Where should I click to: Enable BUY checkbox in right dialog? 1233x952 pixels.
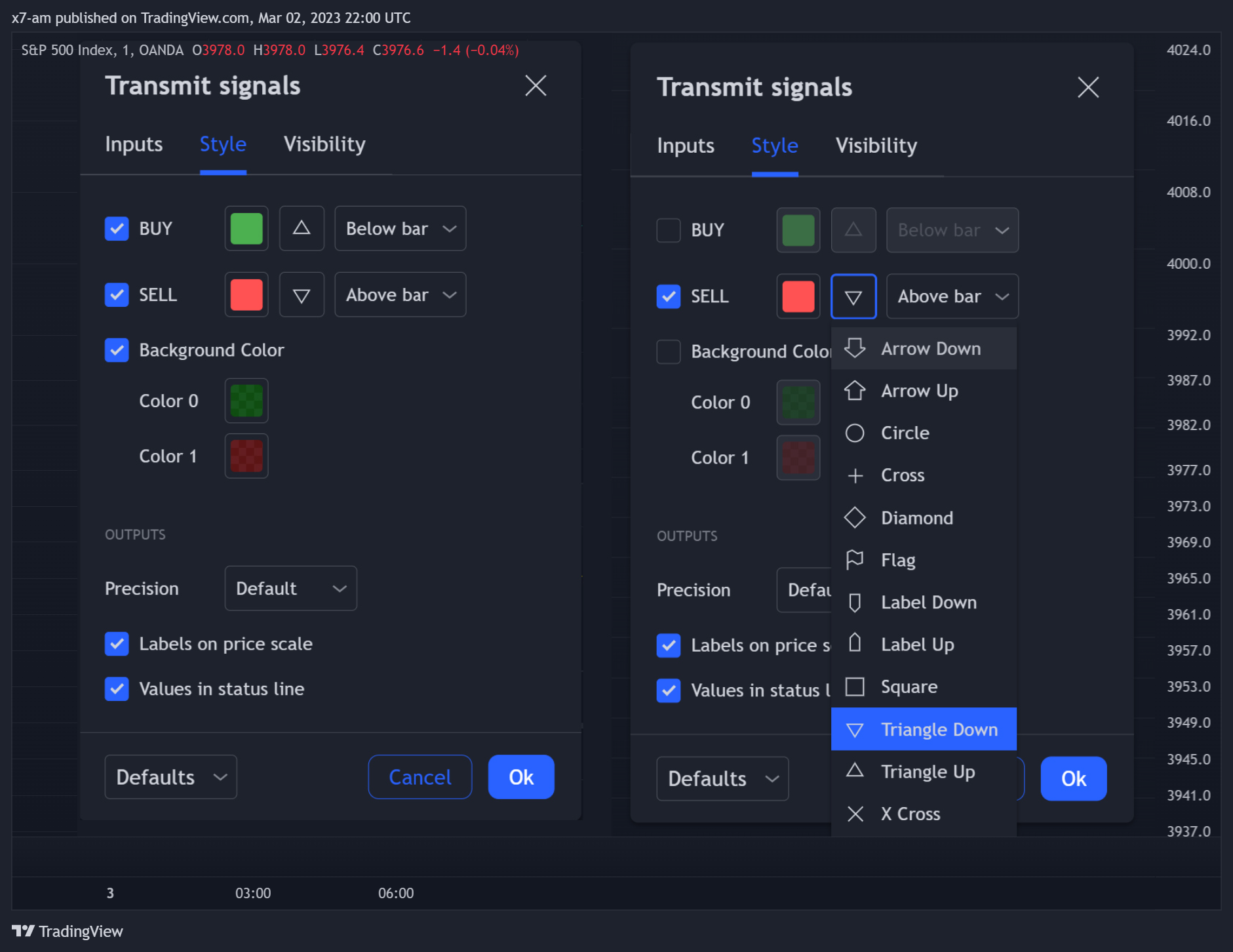(x=669, y=230)
